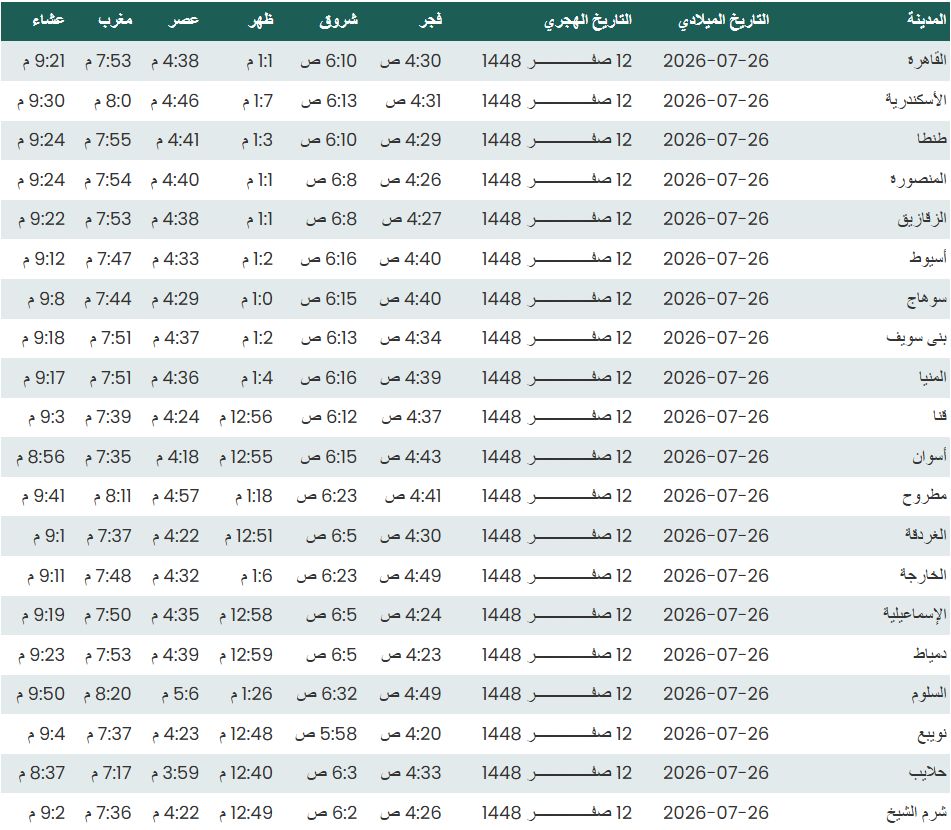Click the city name شرم الشيخ
Screen dimensions: 951x830
coord(916,812)
